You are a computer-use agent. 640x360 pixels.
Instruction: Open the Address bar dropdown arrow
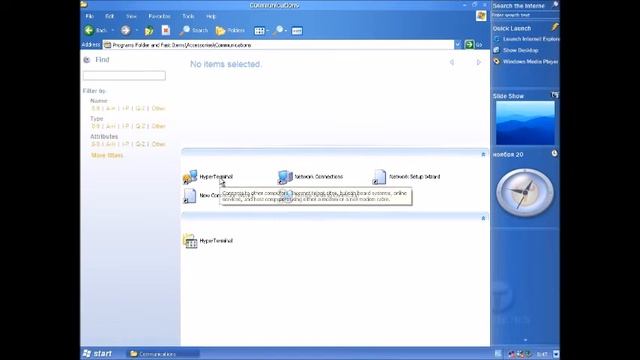coord(458,44)
